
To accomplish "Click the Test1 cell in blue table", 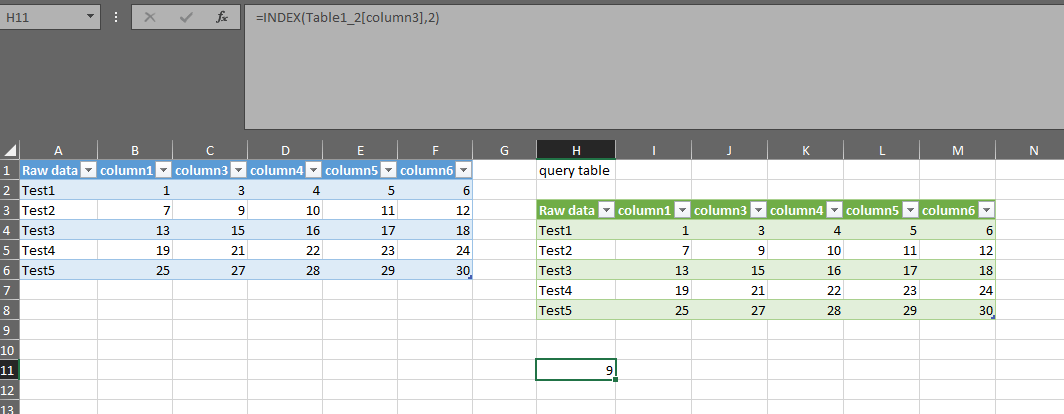I will coord(59,191).
